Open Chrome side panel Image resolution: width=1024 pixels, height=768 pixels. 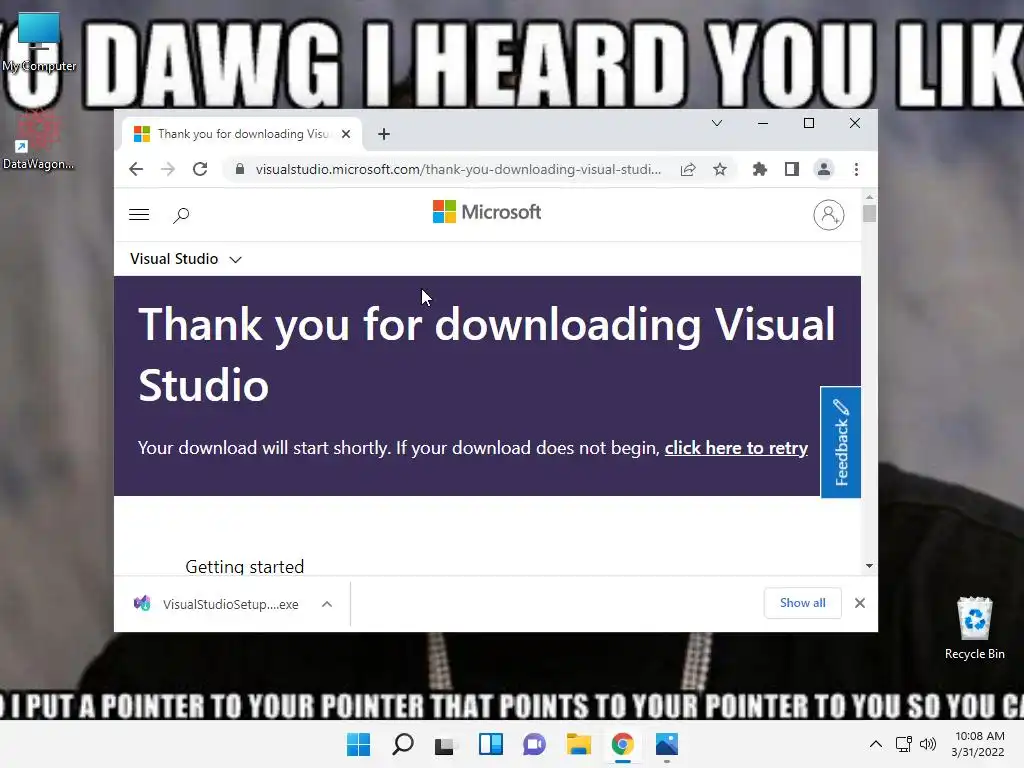[792, 170]
